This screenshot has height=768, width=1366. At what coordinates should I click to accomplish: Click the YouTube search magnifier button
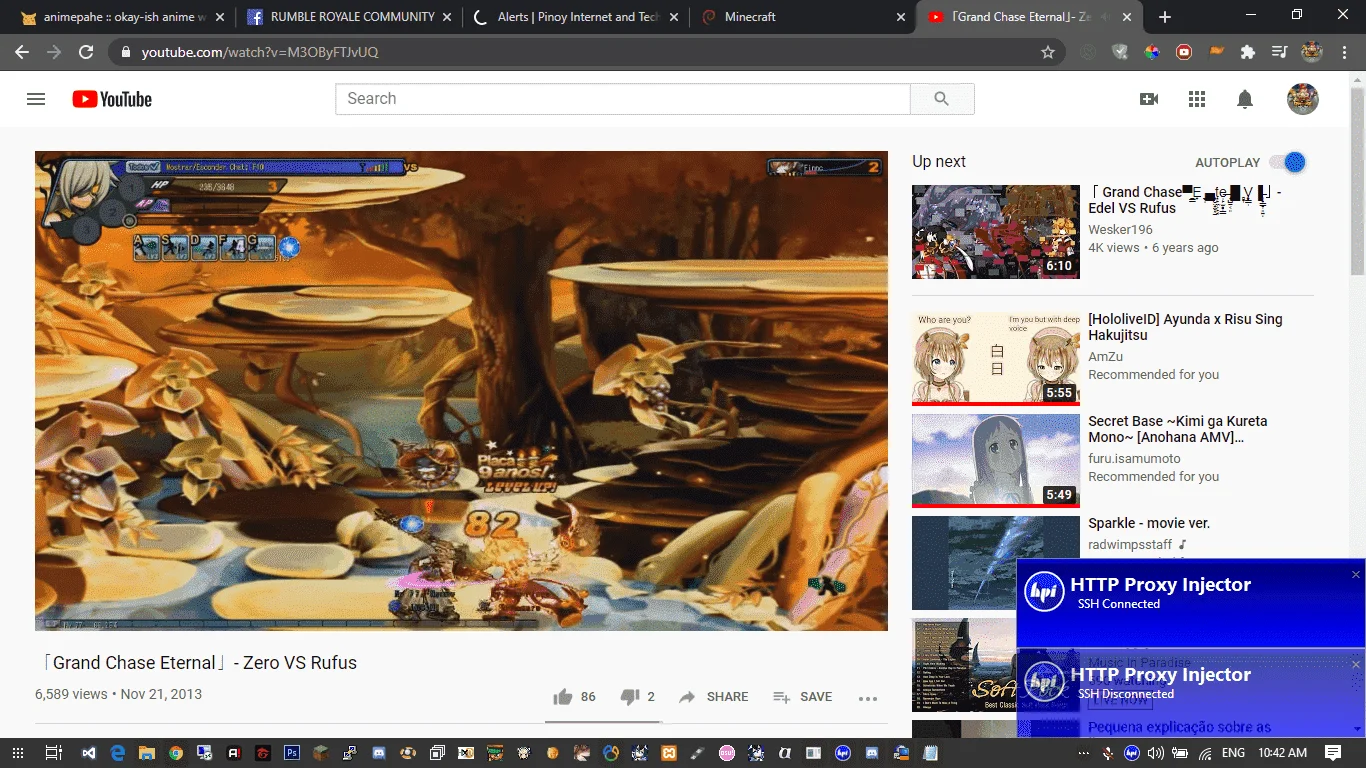941,99
